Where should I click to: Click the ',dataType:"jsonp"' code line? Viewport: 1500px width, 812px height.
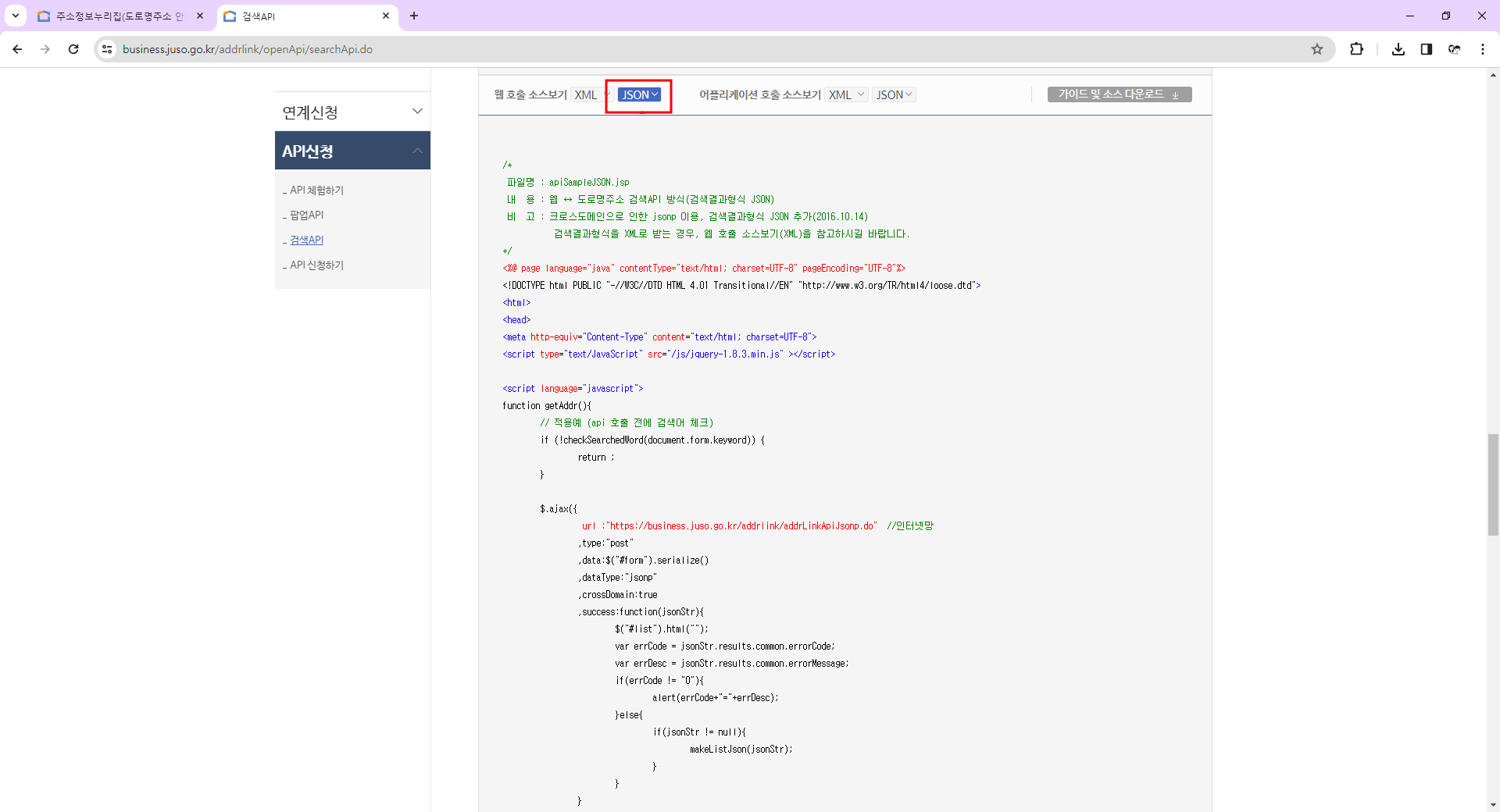click(617, 578)
